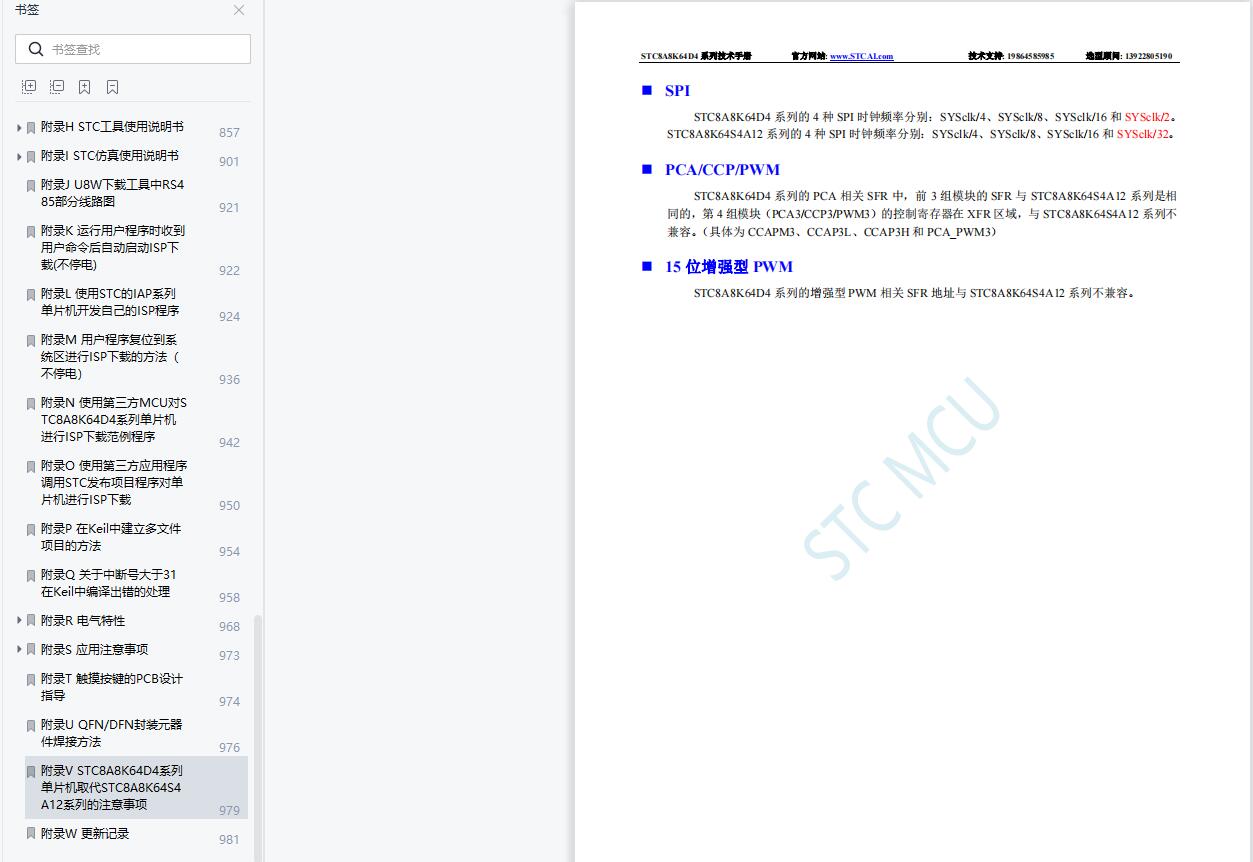Click bookmark icon beside 附录T
This screenshot has height=862, width=1253.
[x=31, y=680]
